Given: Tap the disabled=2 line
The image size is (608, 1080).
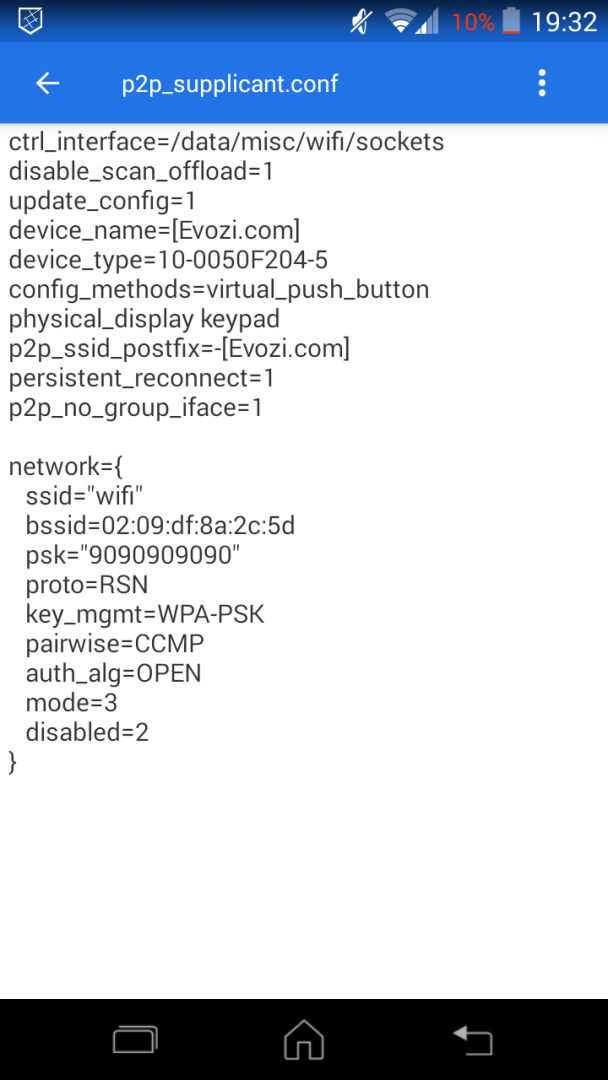Looking at the screenshot, I should pyautogui.click(x=87, y=732).
